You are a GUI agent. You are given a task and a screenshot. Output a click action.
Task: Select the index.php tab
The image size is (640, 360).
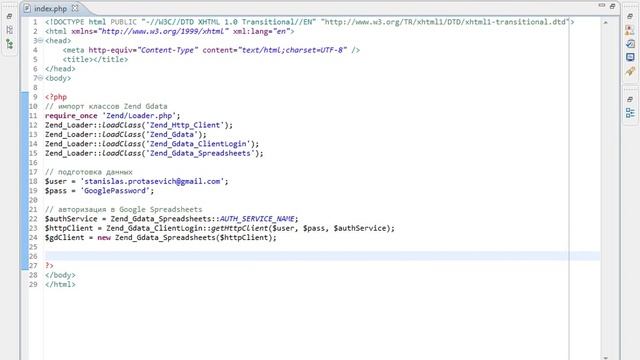50,8
